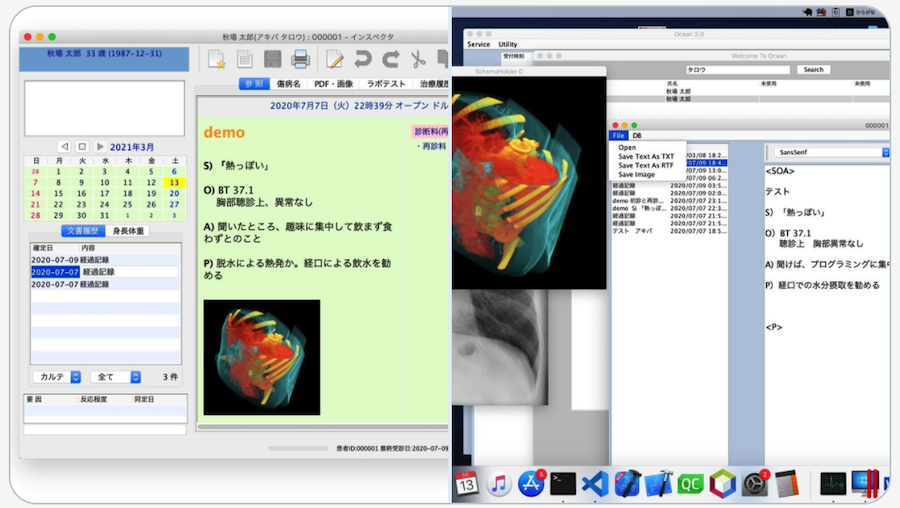Image resolution: width=900 pixels, height=508 pixels.
Task: Open the SansSerif font dropdown
Action: pyautogui.click(x=830, y=152)
